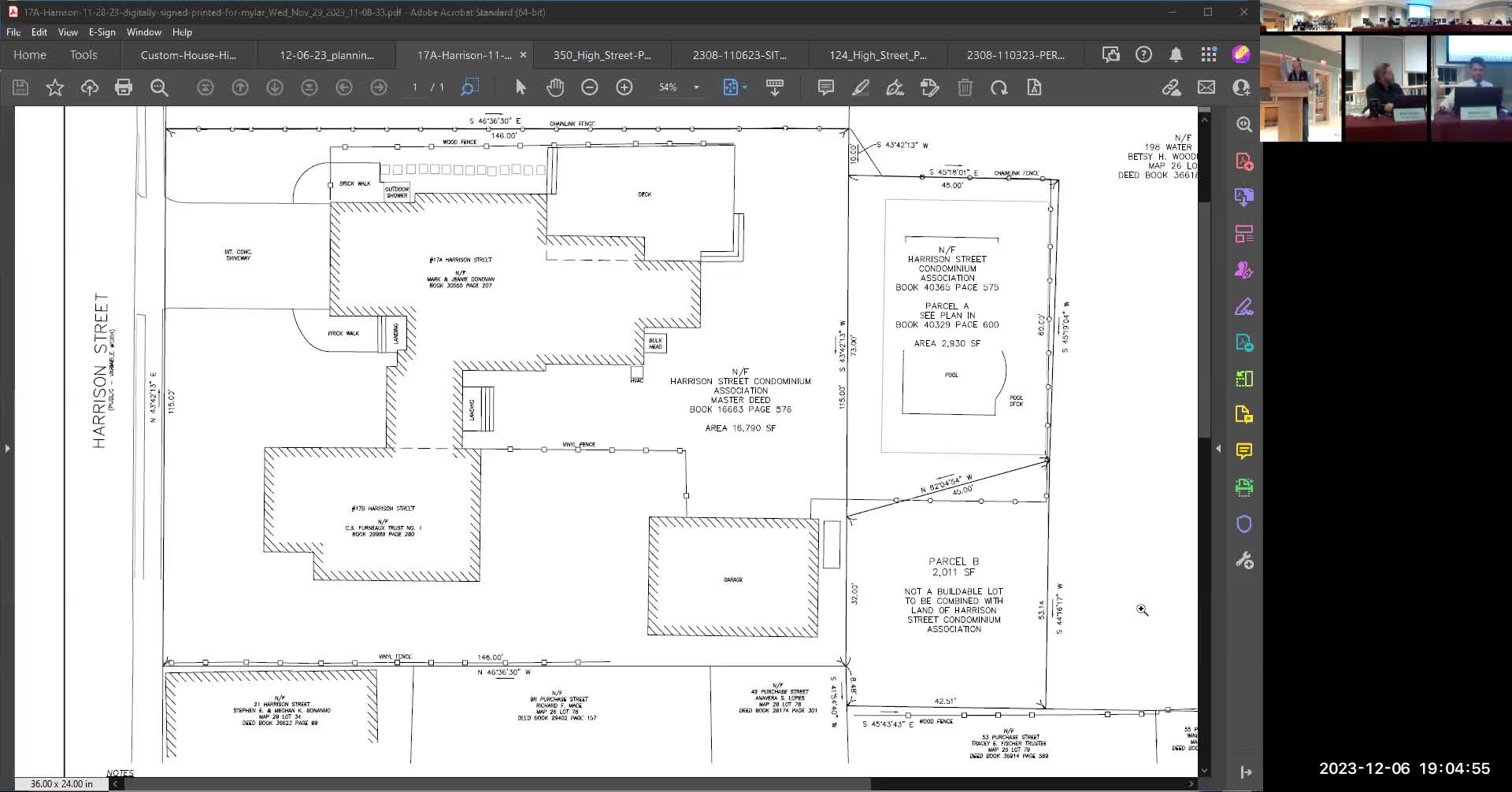Click the user profile avatar
Image resolution: width=1512 pixels, height=792 pixels.
coord(1241,54)
